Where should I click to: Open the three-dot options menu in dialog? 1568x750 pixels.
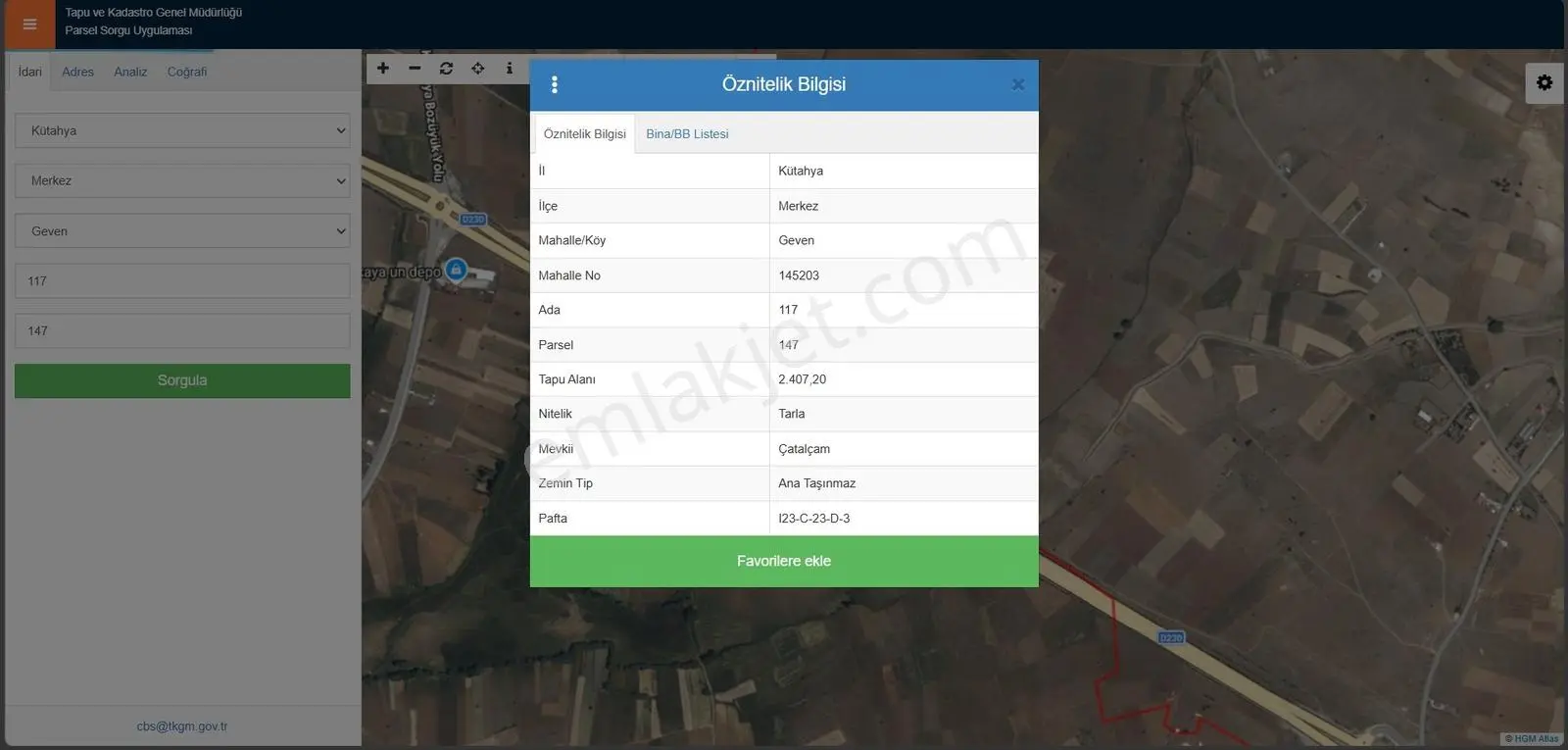coord(555,84)
